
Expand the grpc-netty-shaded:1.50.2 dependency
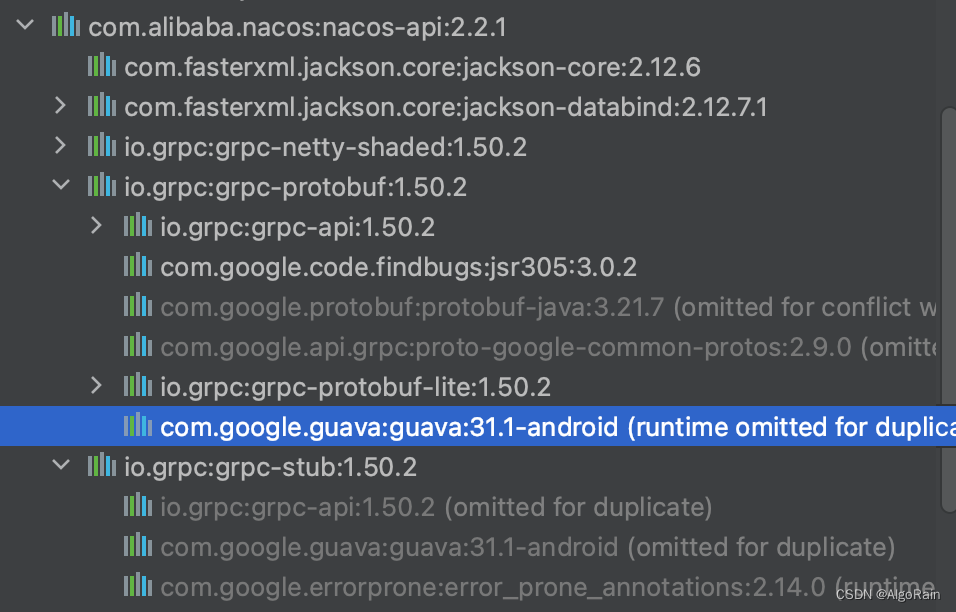click(59, 146)
